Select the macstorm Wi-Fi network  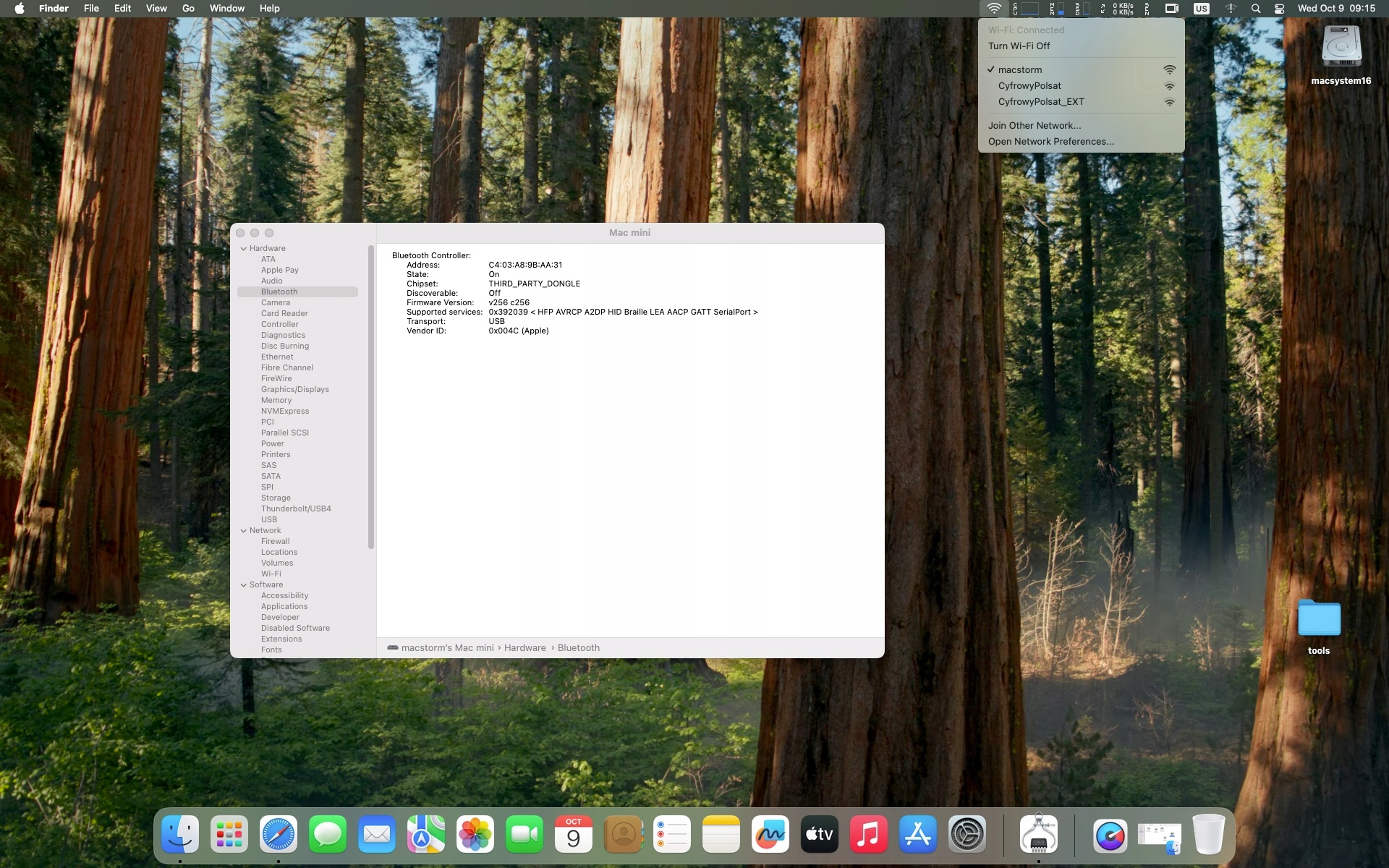(1020, 70)
